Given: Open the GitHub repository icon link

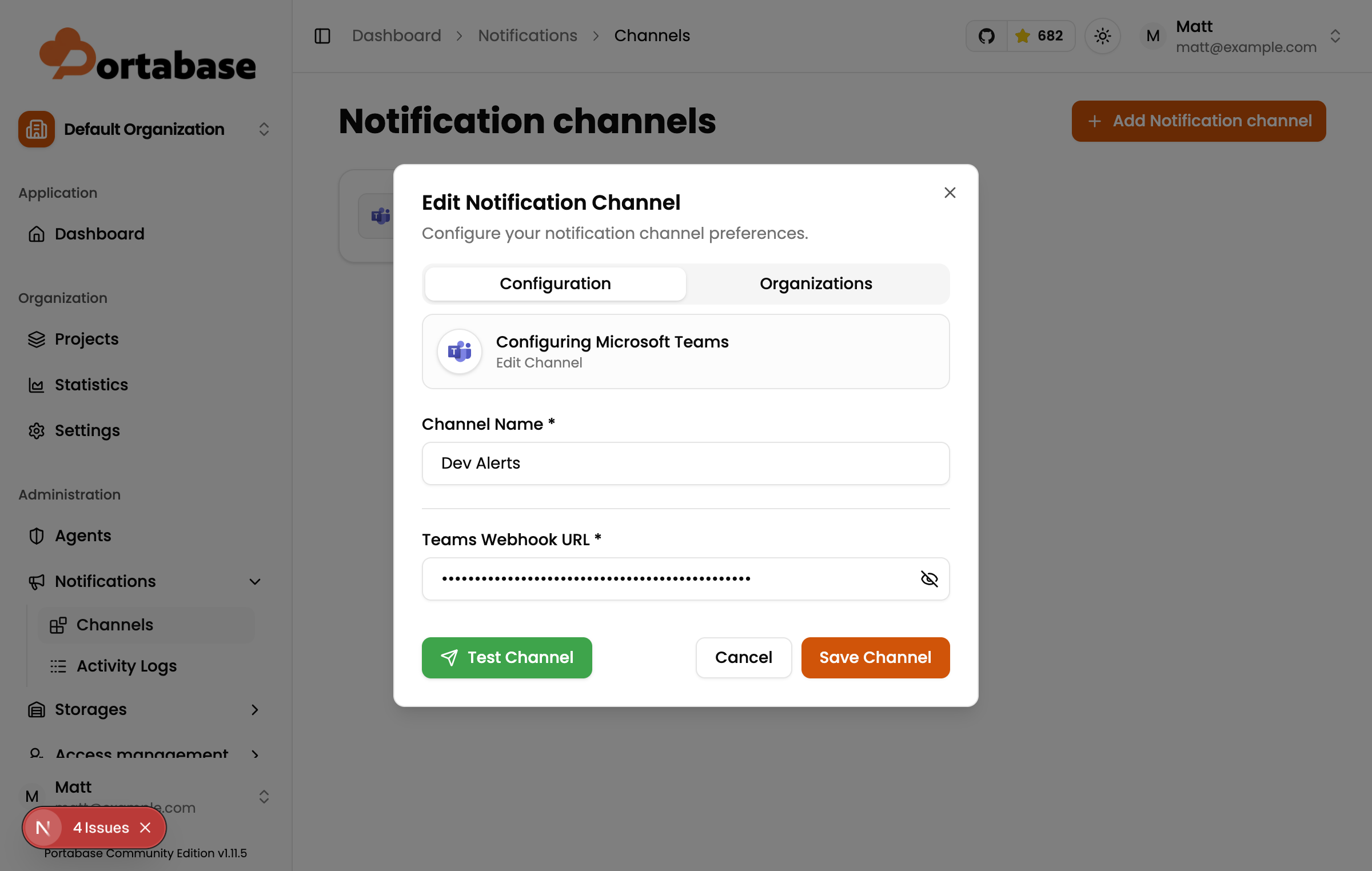Looking at the screenshot, I should pyautogui.click(x=987, y=36).
